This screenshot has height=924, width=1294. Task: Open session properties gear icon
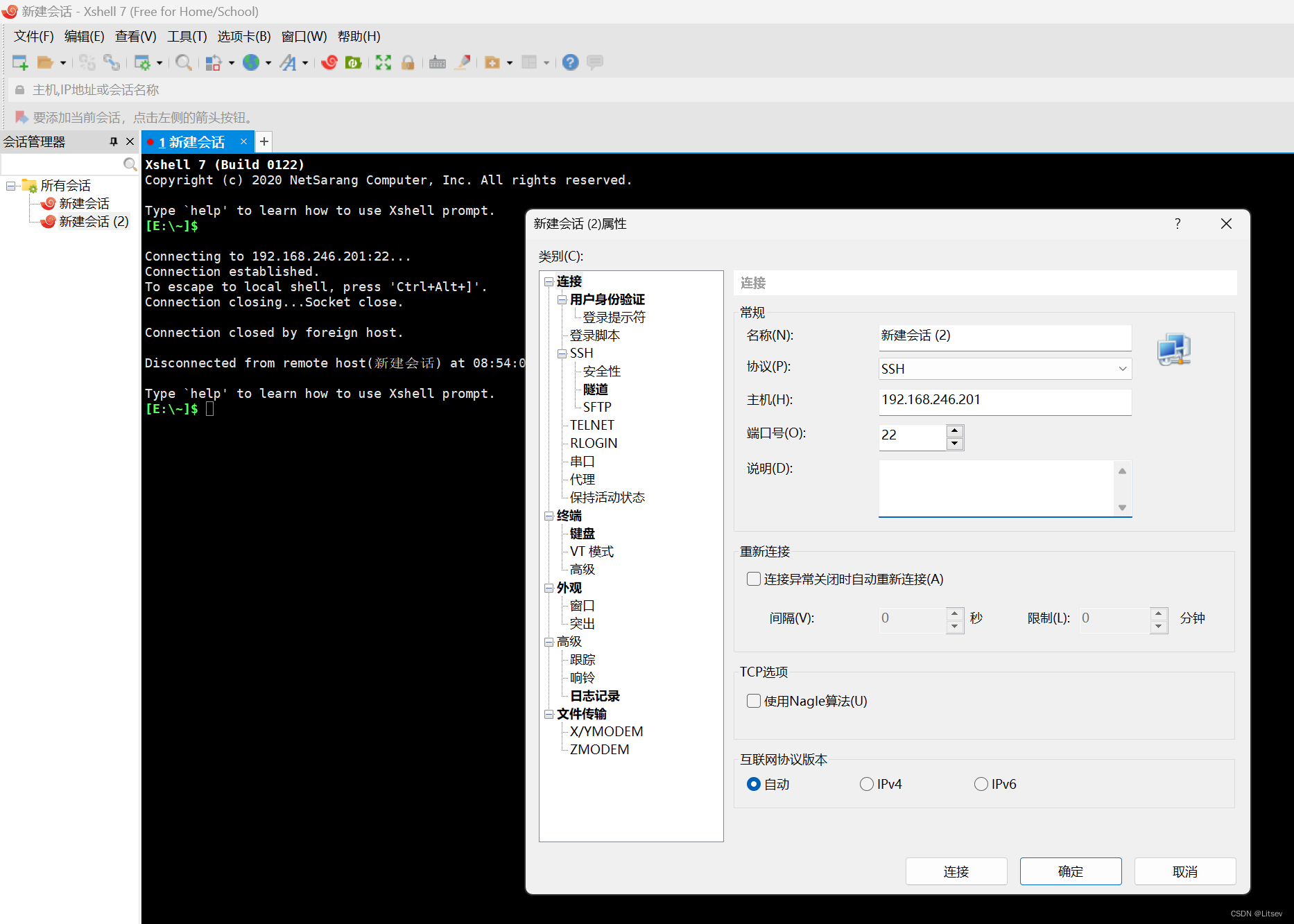[x=142, y=62]
